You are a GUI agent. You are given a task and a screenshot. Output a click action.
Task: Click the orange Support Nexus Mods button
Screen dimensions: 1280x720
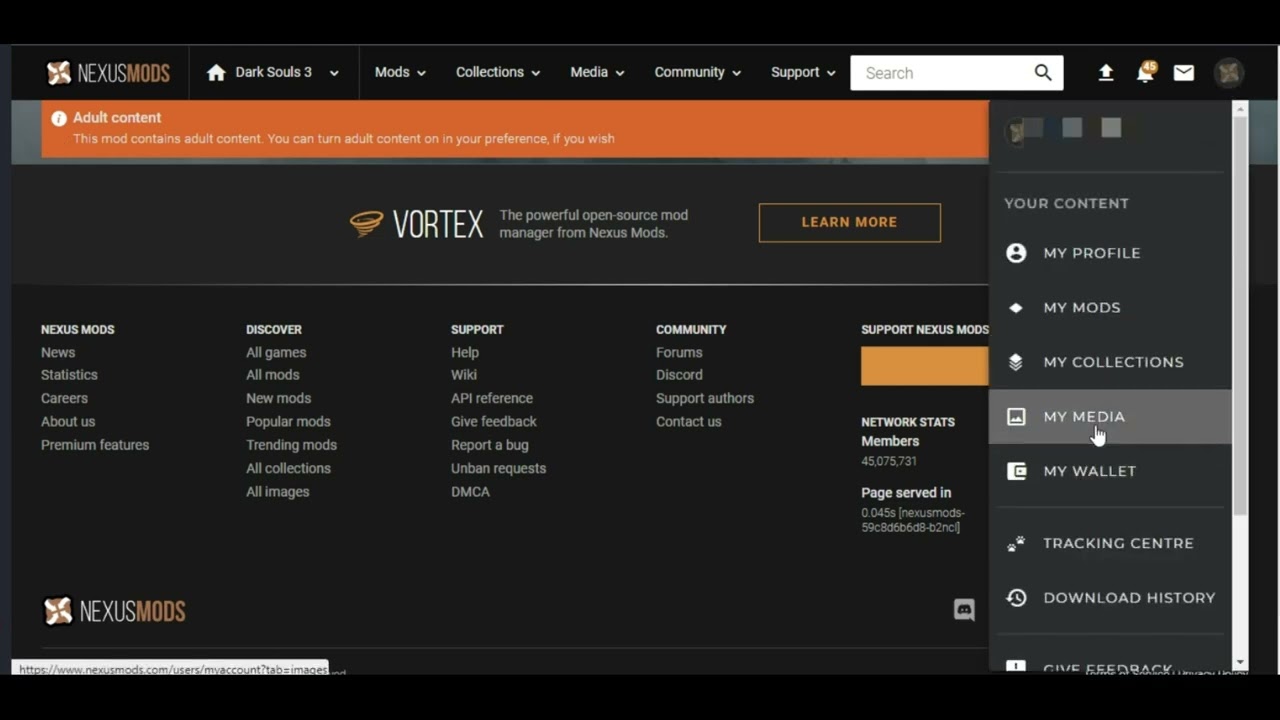tap(925, 366)
